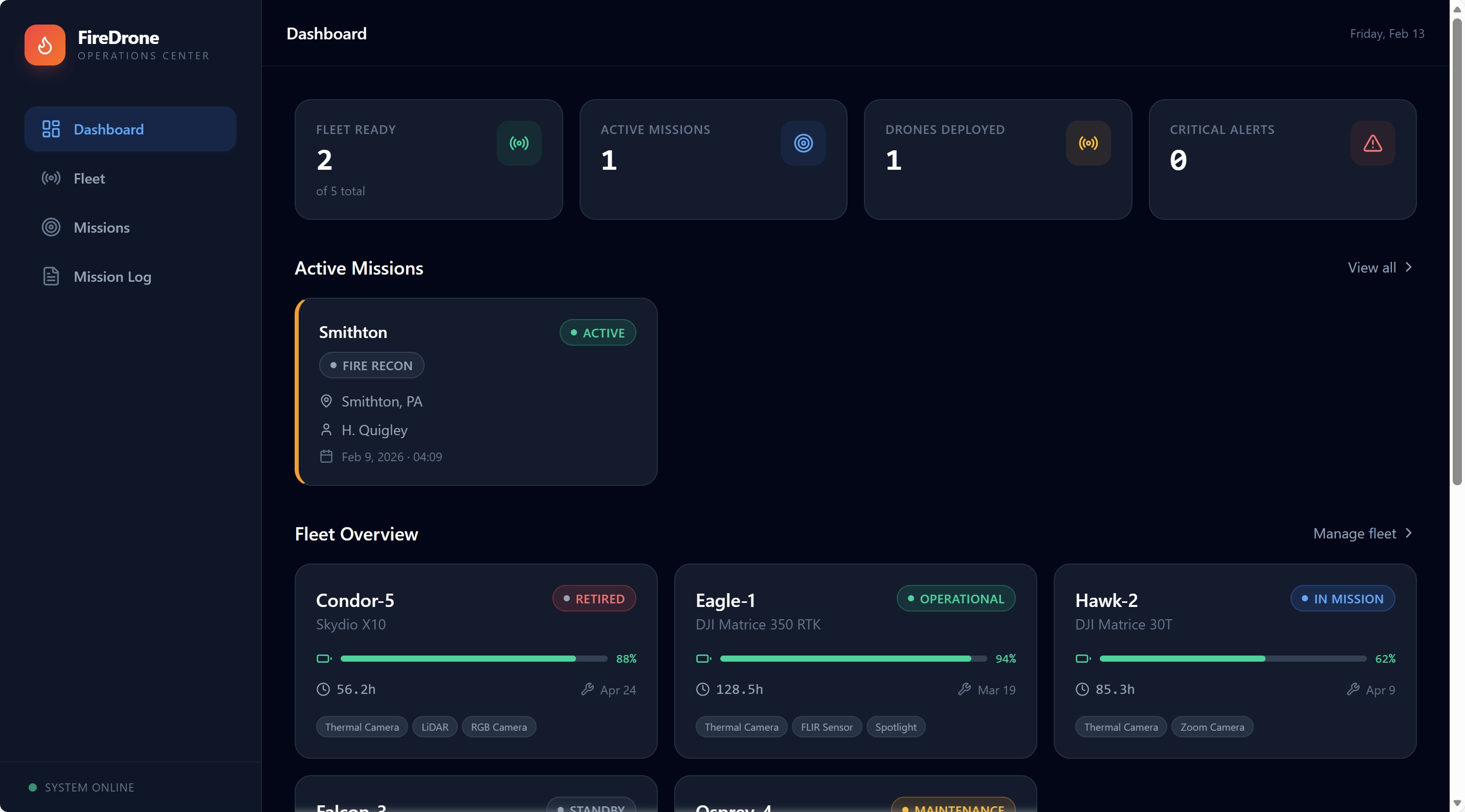
Task: Click the Mission Log document icon
Action: (51, 276)
